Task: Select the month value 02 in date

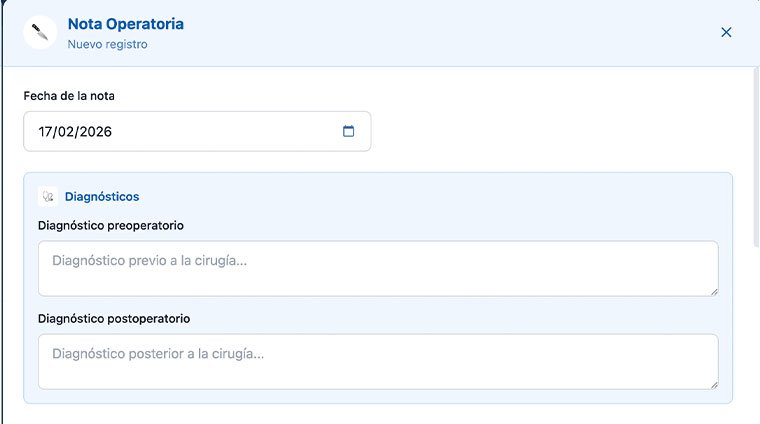Action: click(68, 131)
